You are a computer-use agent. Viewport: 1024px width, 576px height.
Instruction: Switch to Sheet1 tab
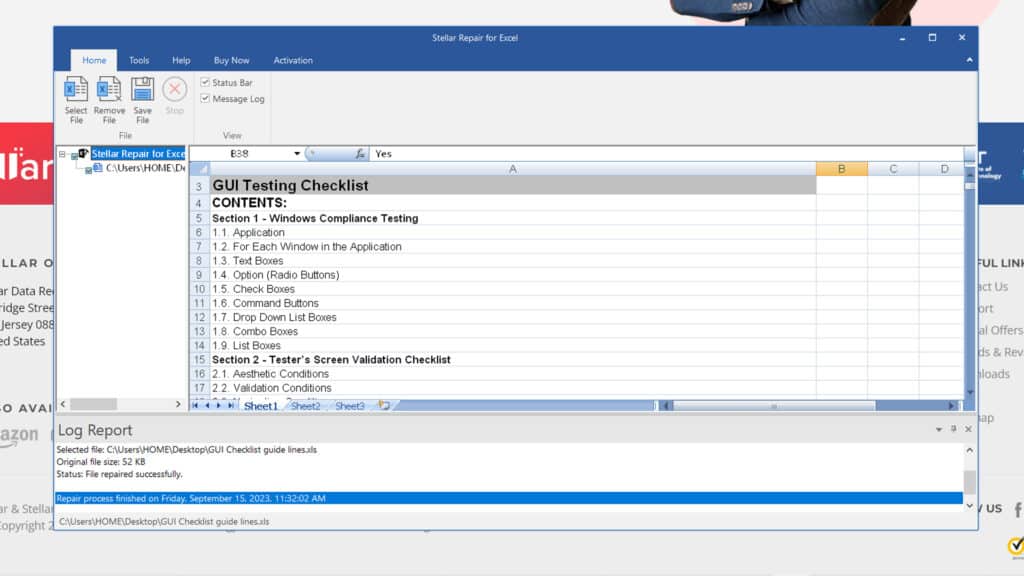261,406
